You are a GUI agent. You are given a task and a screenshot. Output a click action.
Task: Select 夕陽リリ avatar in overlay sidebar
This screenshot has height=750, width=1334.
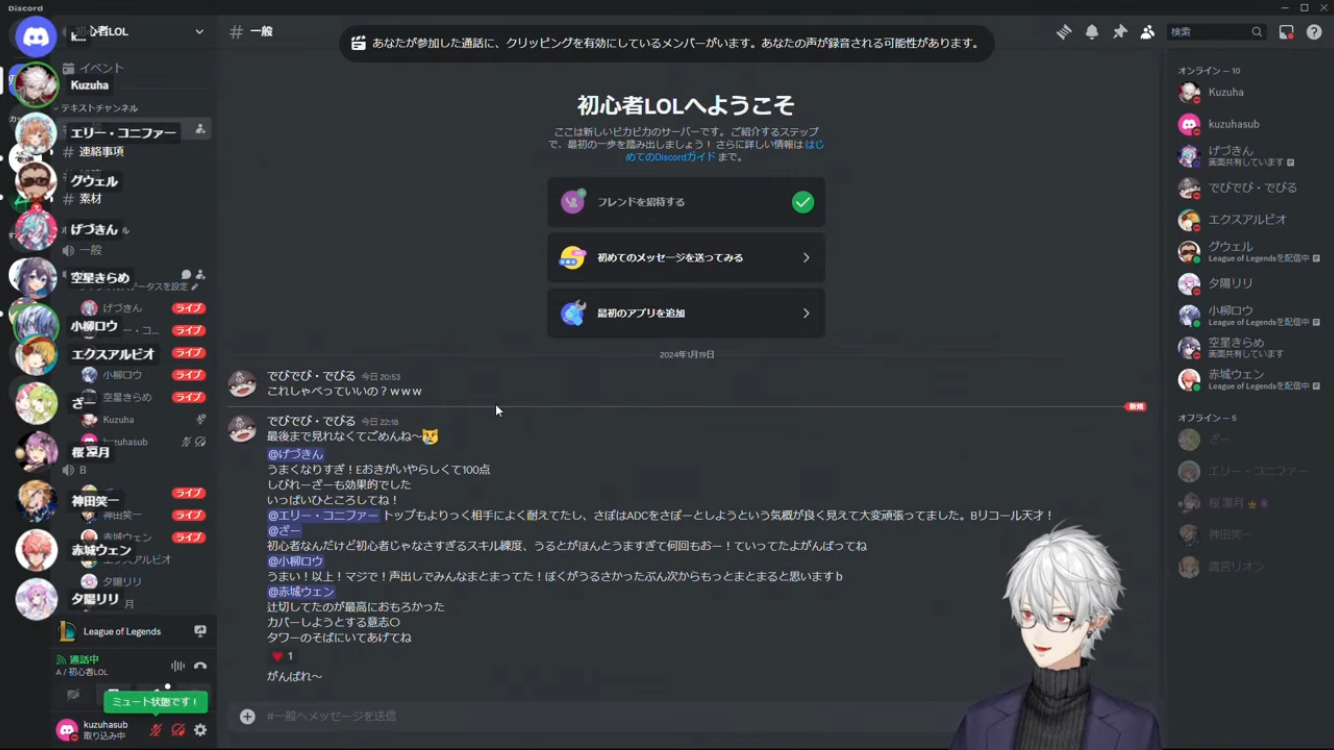click(x=36, y=599)
